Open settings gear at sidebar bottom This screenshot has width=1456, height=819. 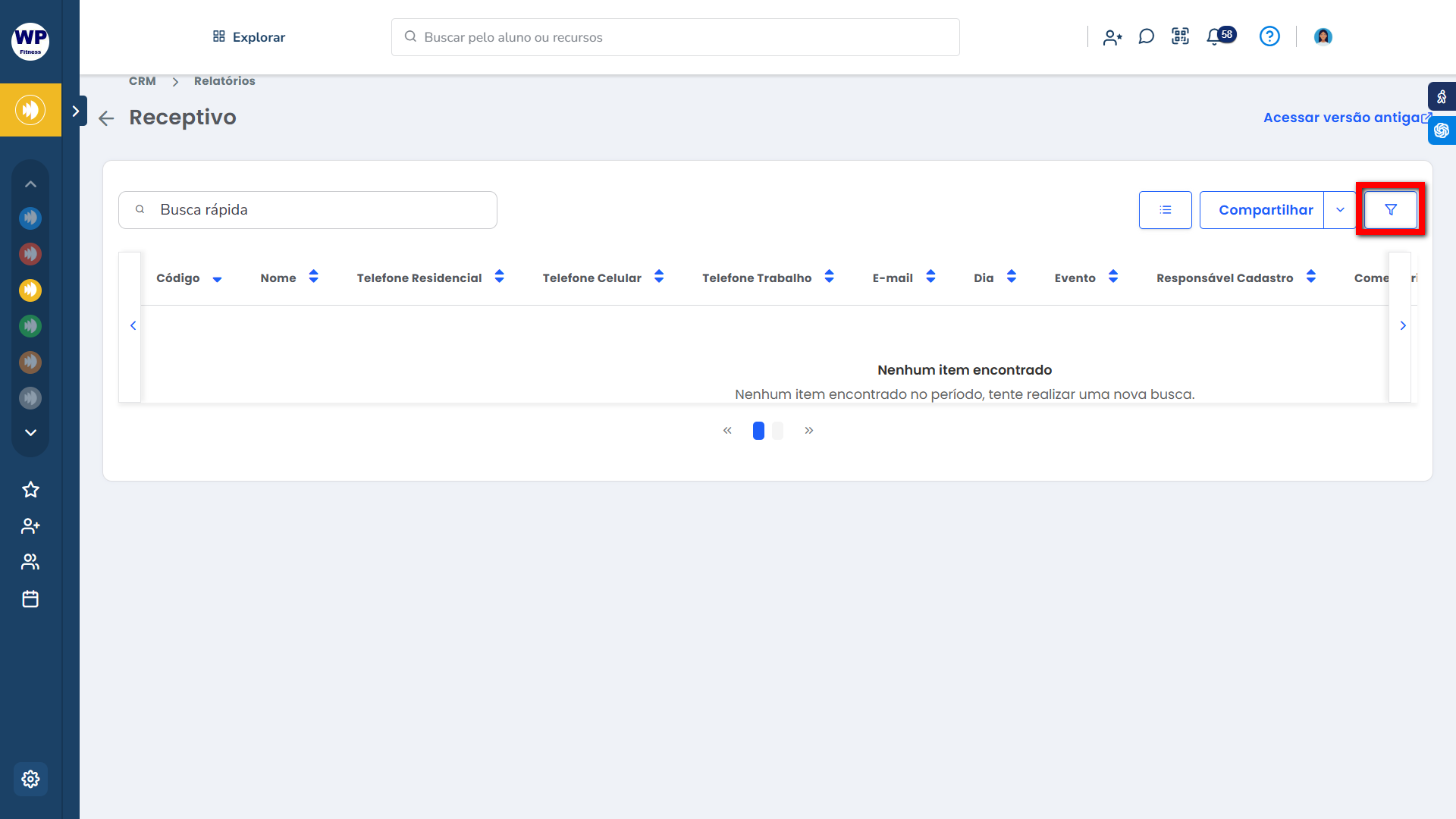point(30,779)
